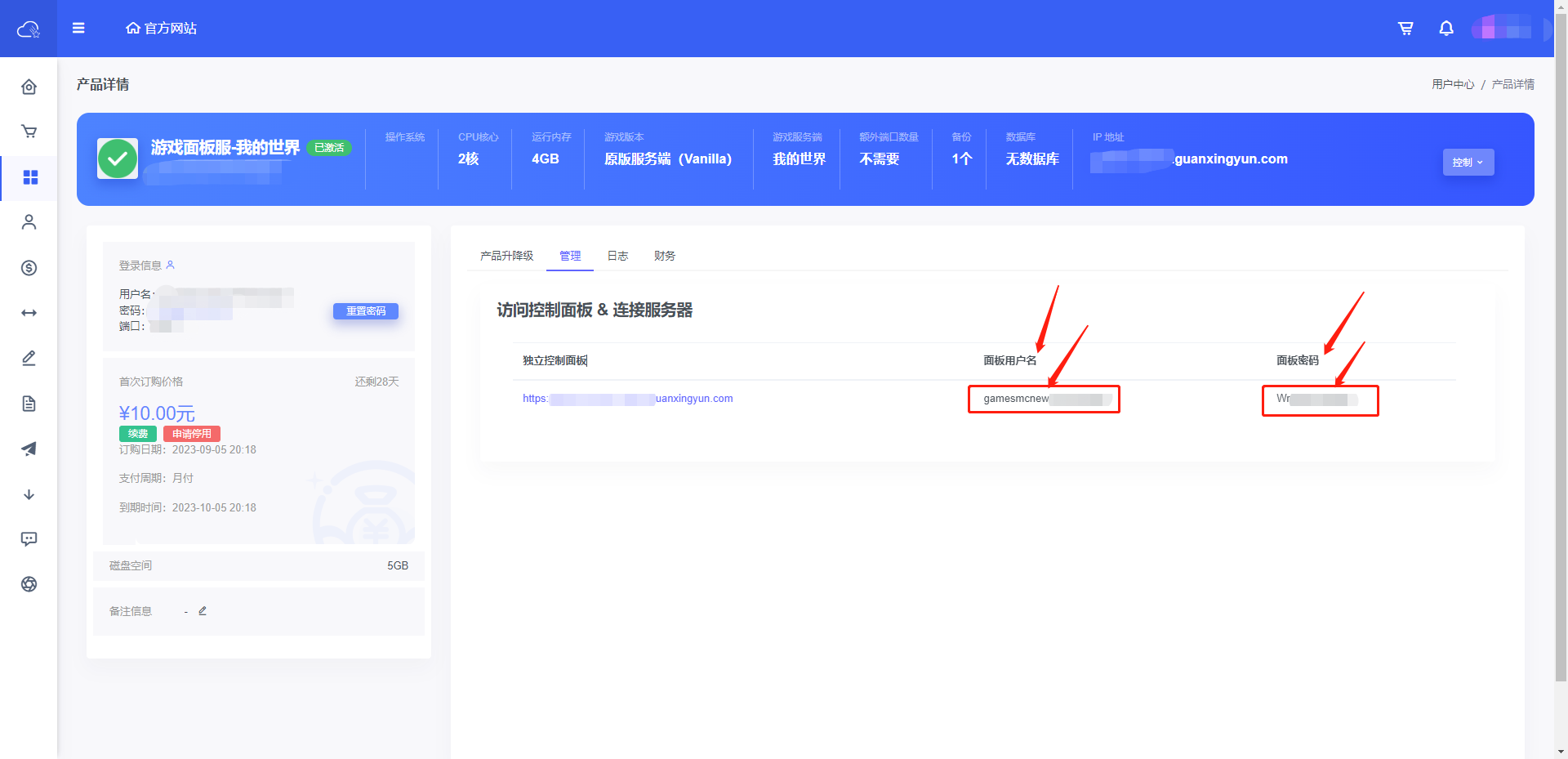The height and width of the screenshot is (759, 1568).
Task: Expand the 控制 dropdown button
Action: pyautogui.click(x=1468, y=163)
